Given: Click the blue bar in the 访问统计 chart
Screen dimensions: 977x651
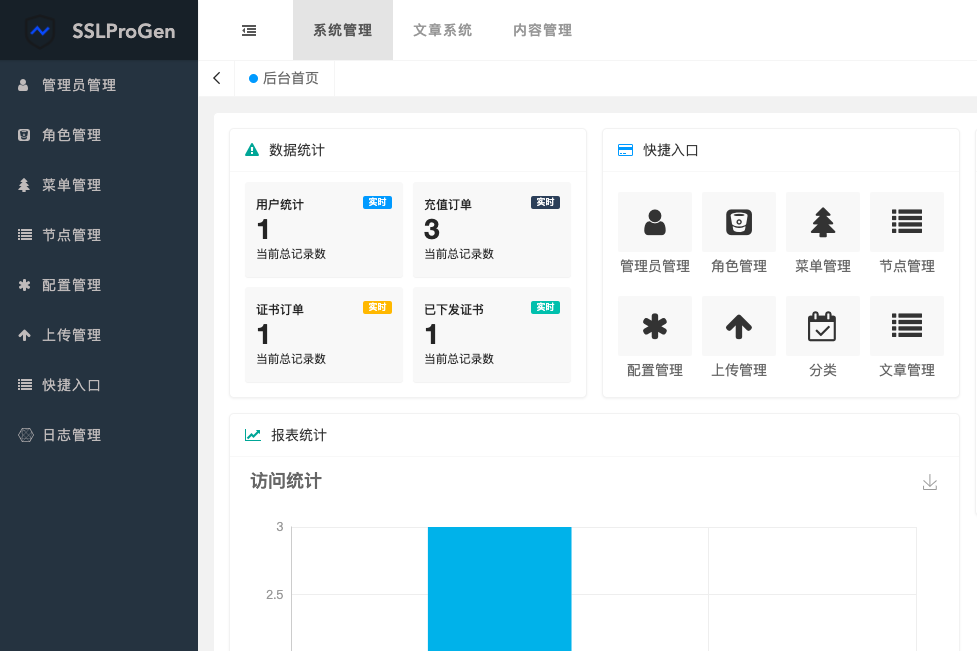Looking at the screenshot, I should 499,590.
